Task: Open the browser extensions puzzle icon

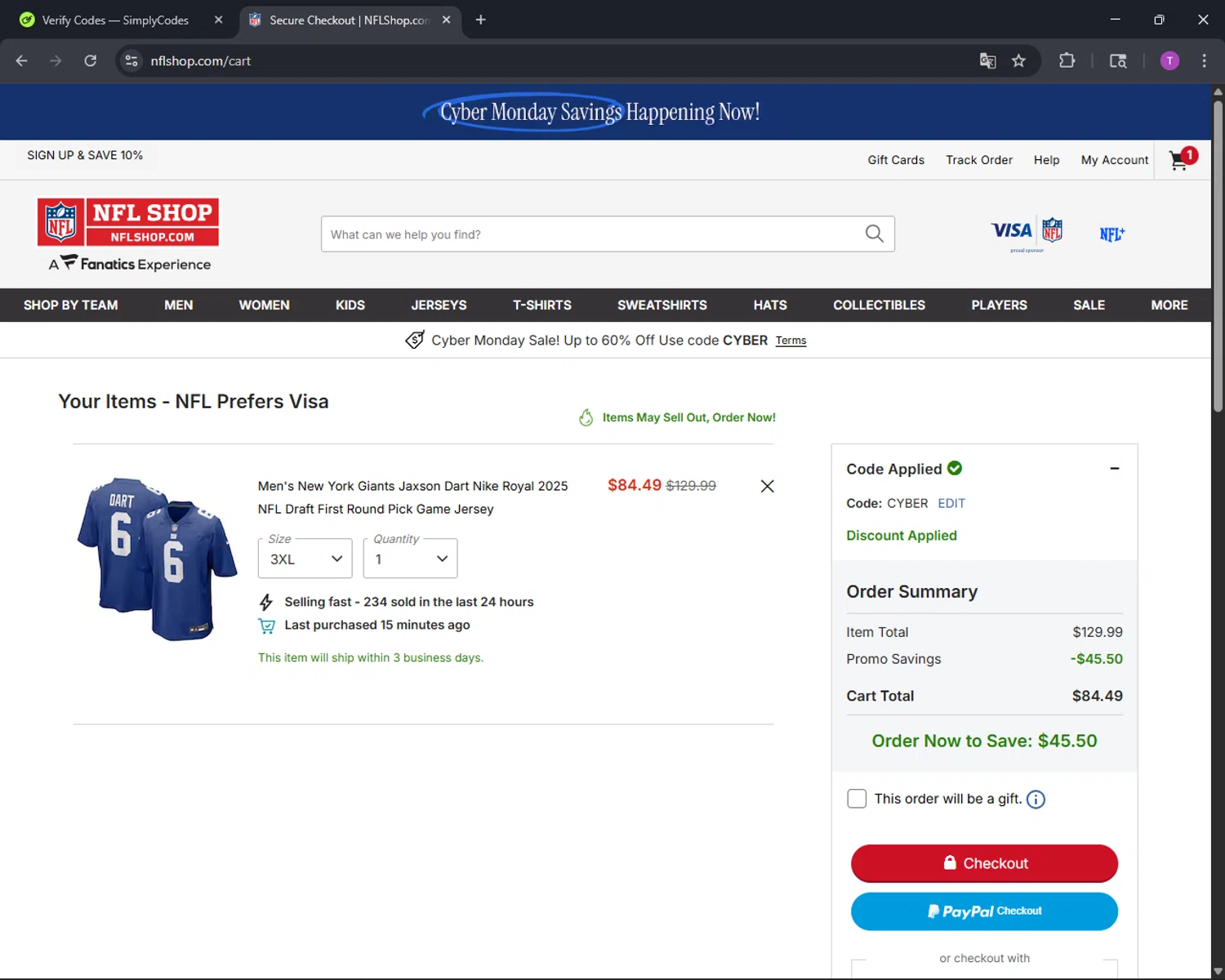Action: click(1067, 60)
